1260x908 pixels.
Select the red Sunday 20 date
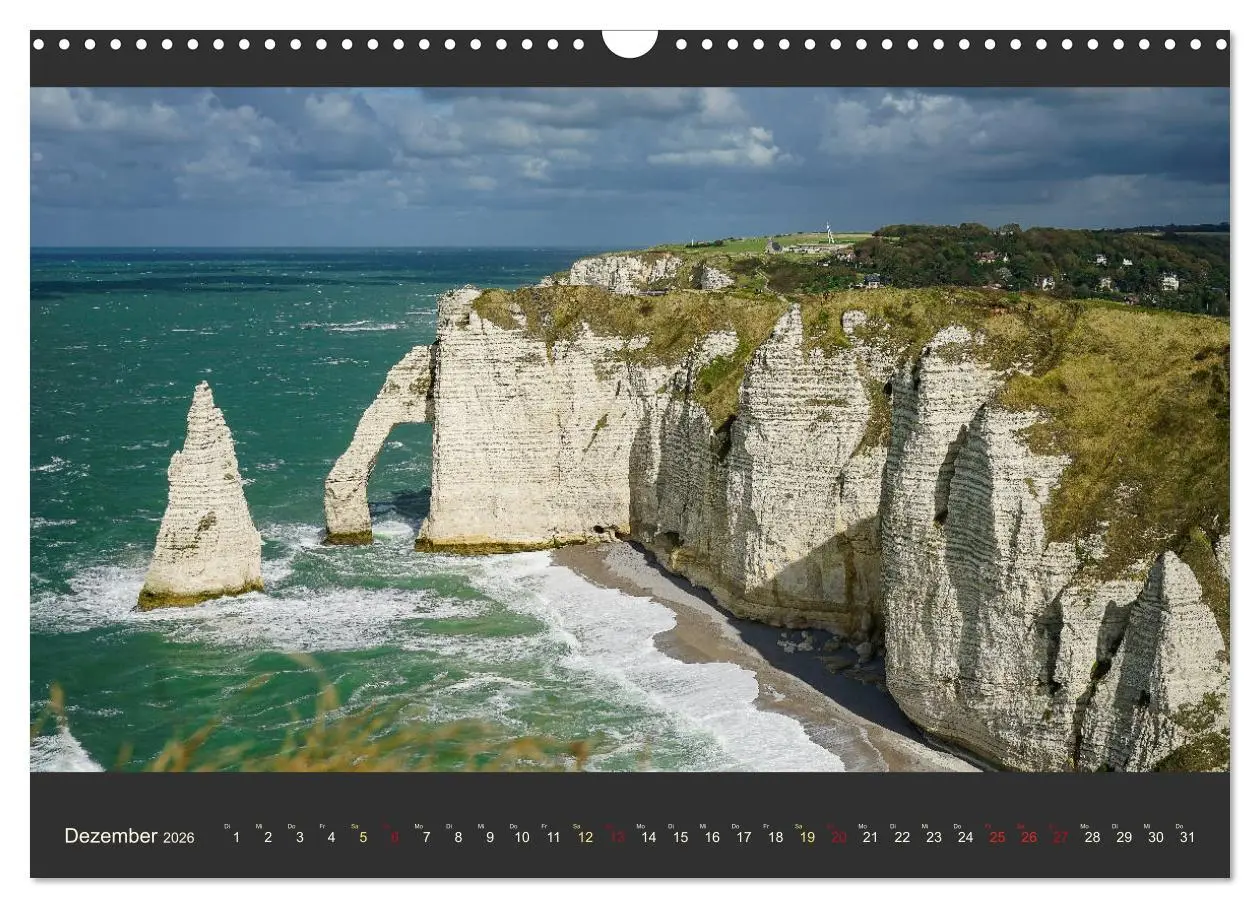[x=839, y=838]
